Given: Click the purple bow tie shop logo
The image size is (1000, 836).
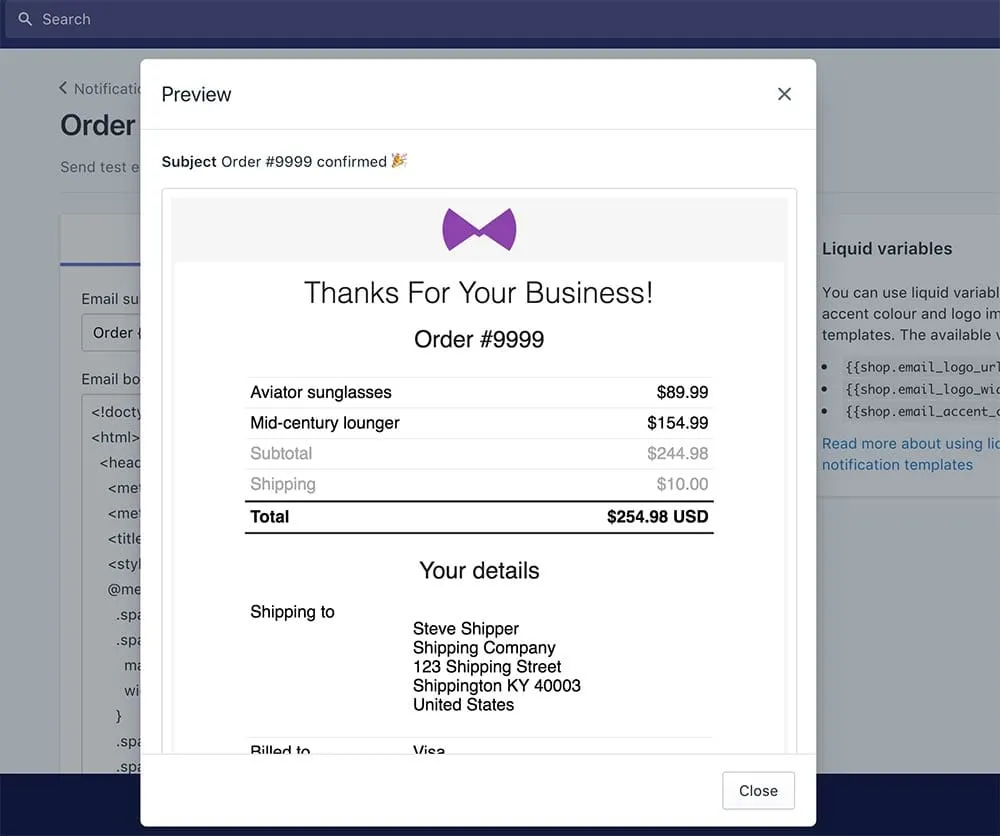Looking at the screenshot, I should point(479,231).
